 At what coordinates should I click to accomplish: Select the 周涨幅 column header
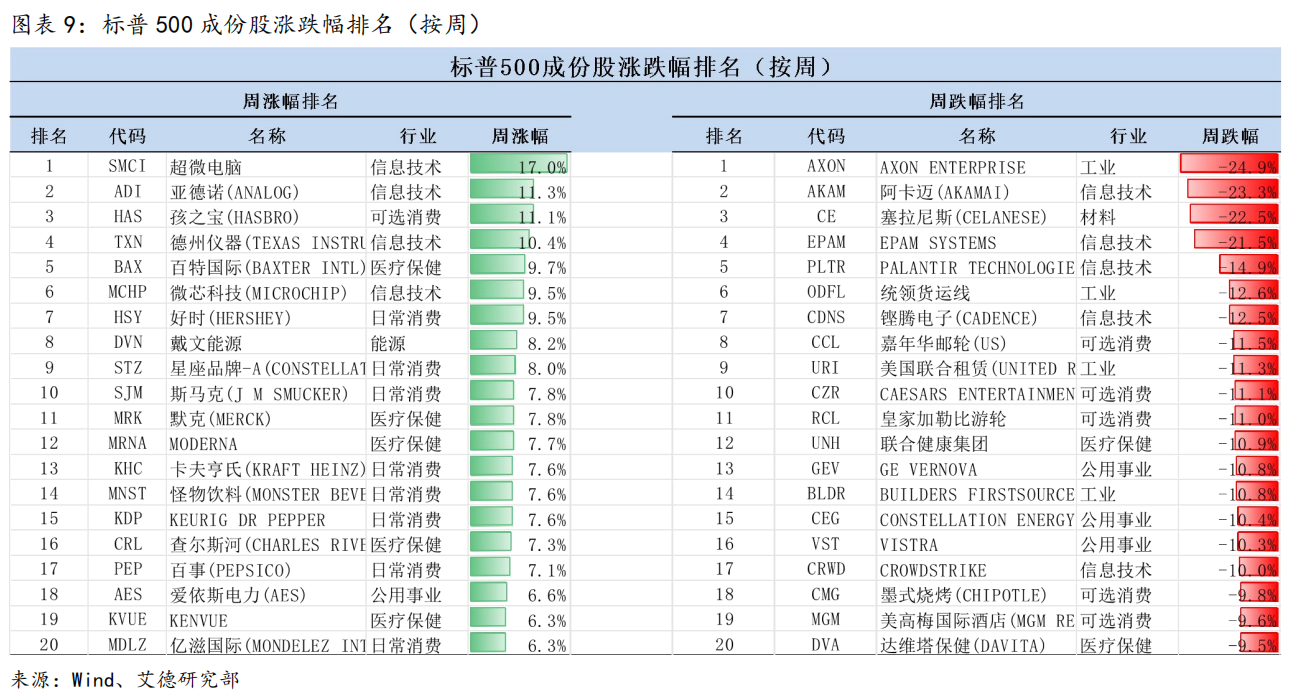point(519,136)
